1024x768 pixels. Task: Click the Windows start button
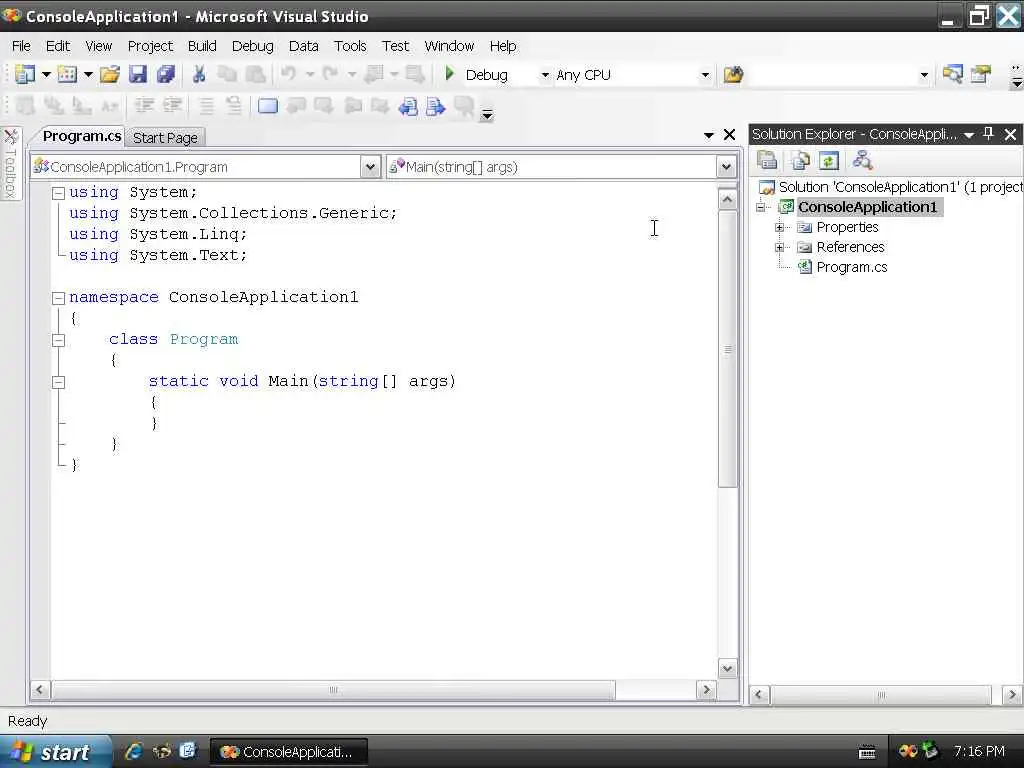(55, 752)
